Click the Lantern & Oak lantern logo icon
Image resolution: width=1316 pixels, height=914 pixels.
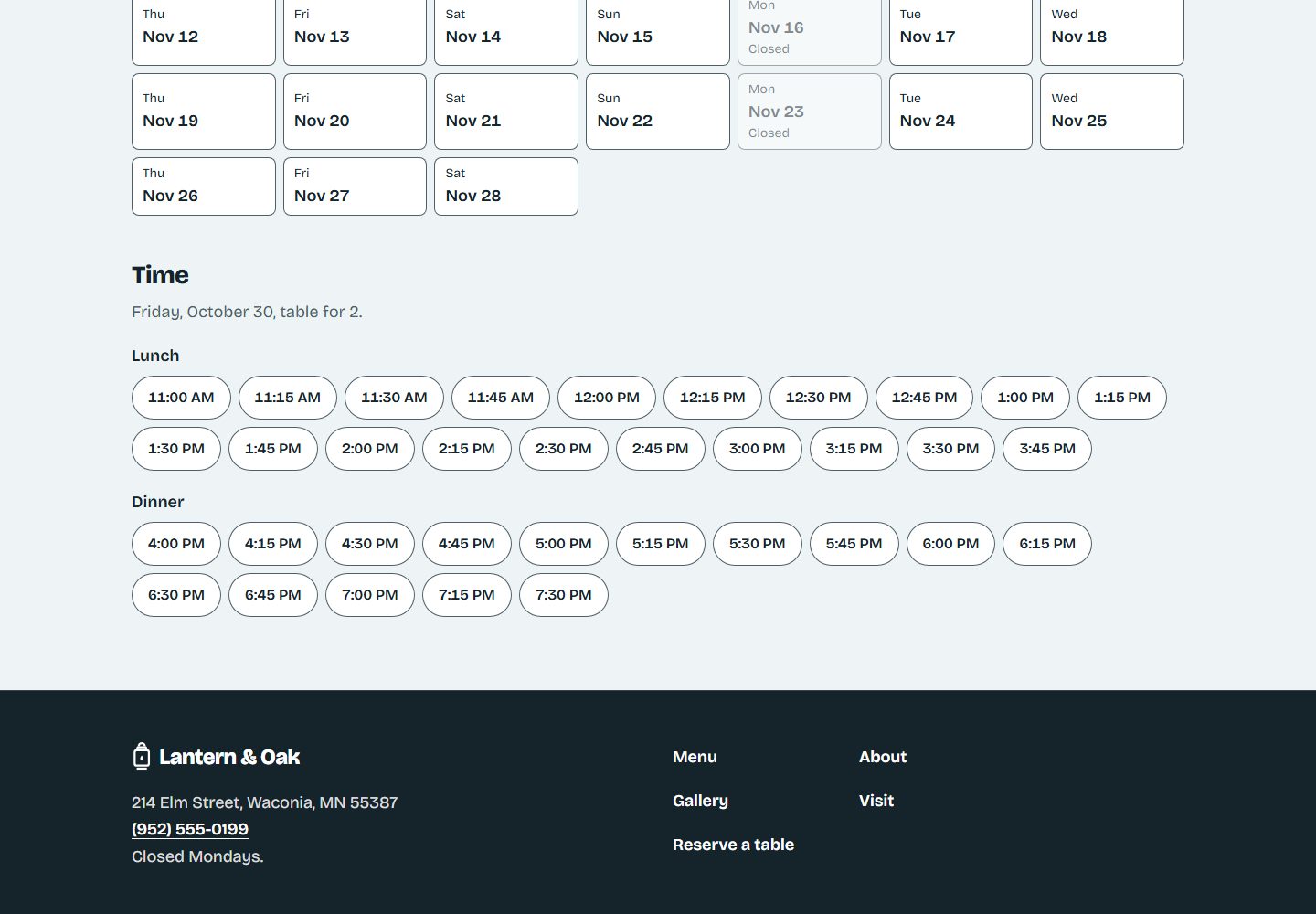click(x=142, y=756)
